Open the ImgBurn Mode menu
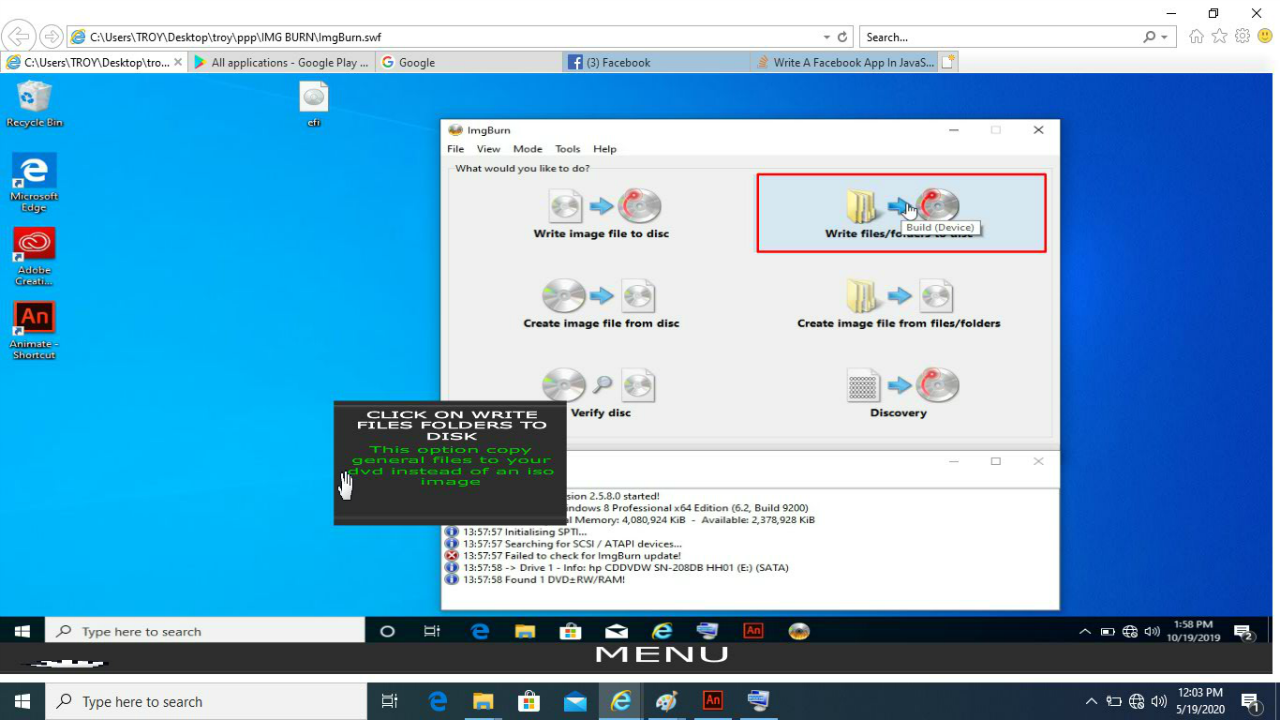Screen dimensions: 1280x720 click(x=528, y=149)
